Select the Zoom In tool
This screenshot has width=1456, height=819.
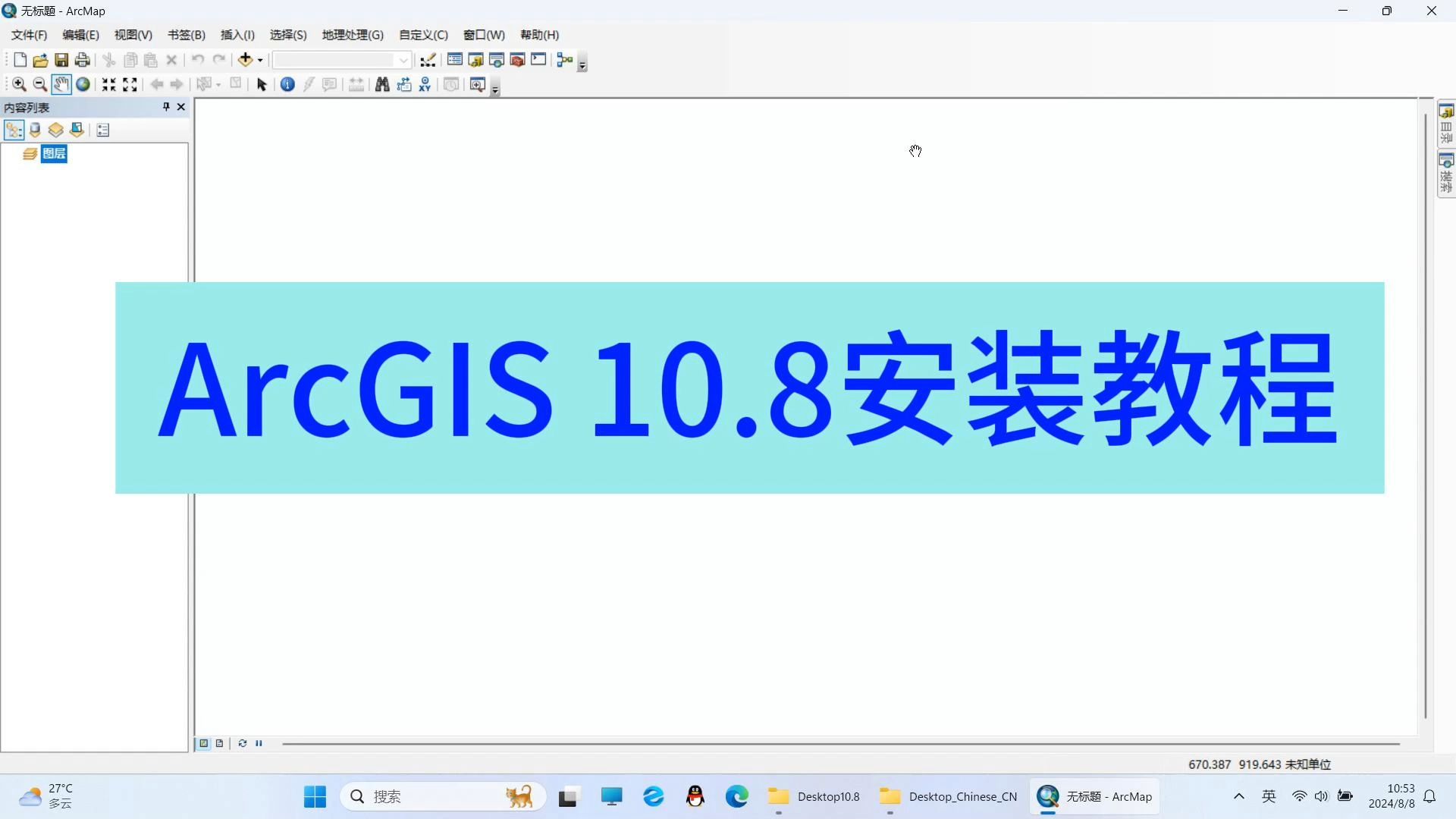click(19, 84)
